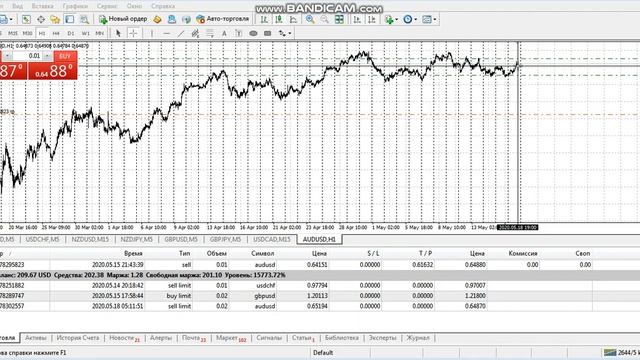Open the История Счета terminal tab

[78, 338]
